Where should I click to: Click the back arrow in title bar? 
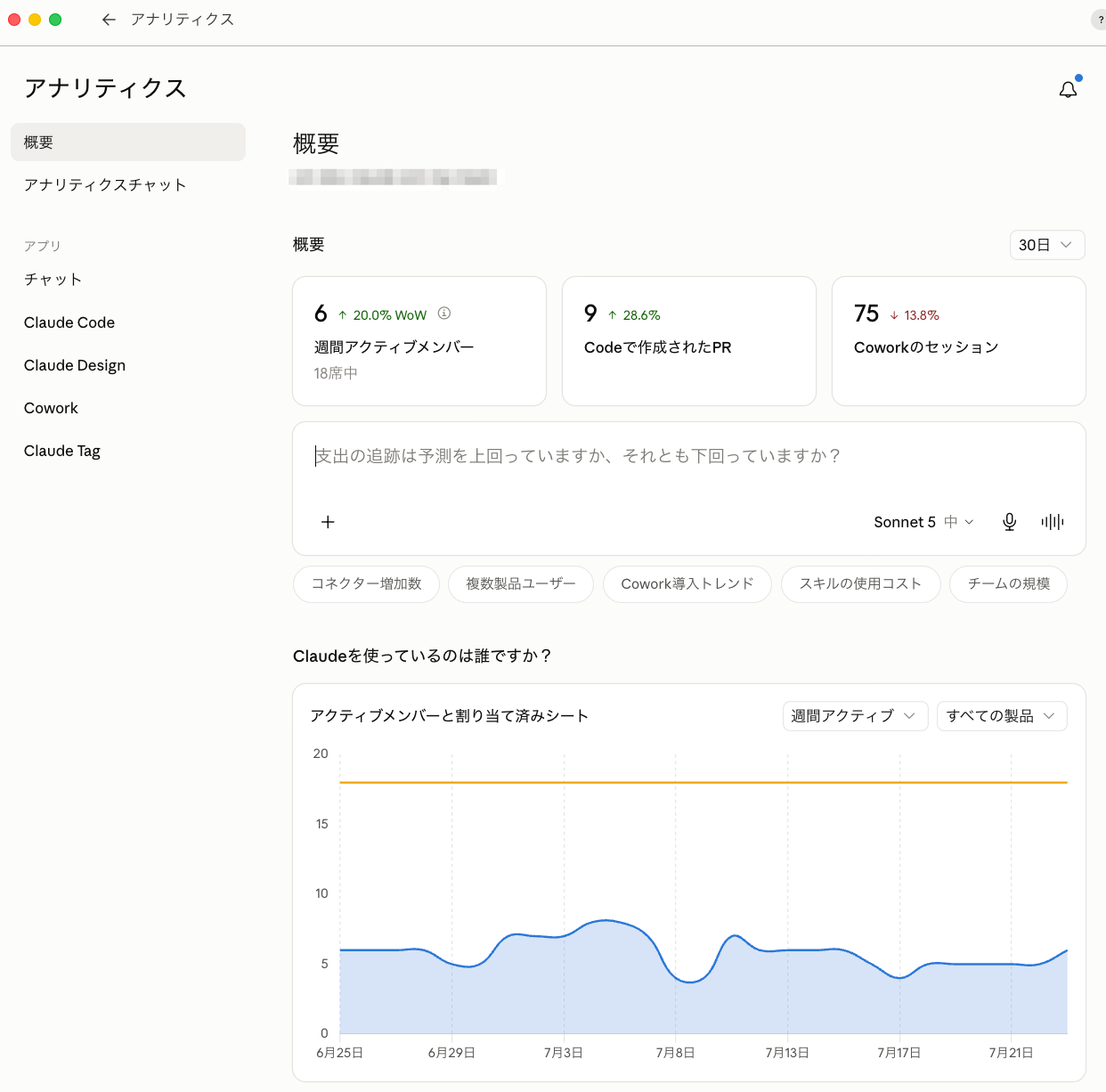[109, 20]
